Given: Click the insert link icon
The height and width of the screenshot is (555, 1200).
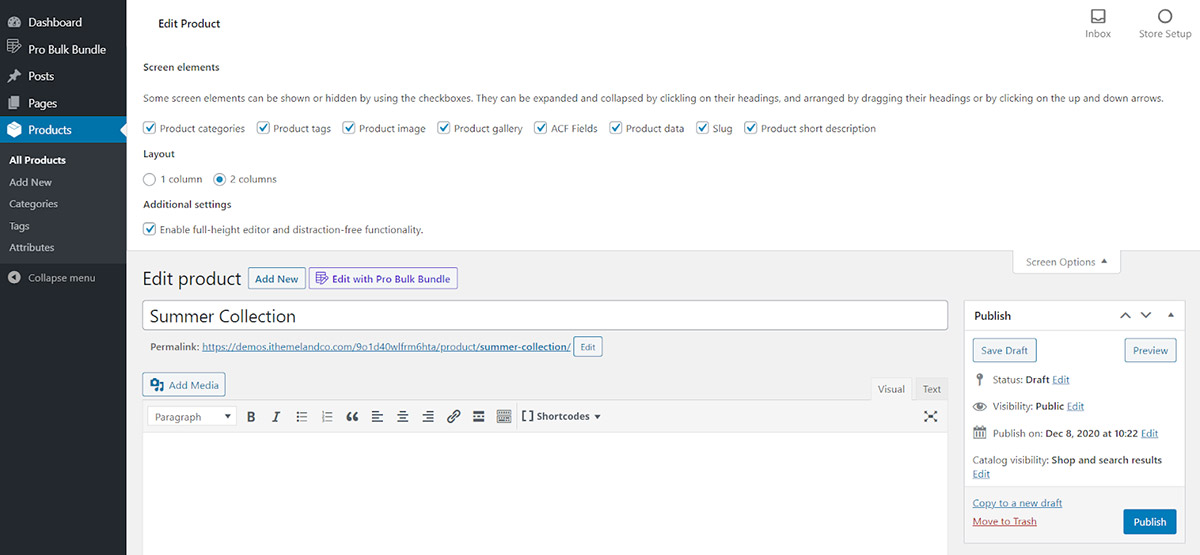Looking at the screenshot, I should 453,417.
